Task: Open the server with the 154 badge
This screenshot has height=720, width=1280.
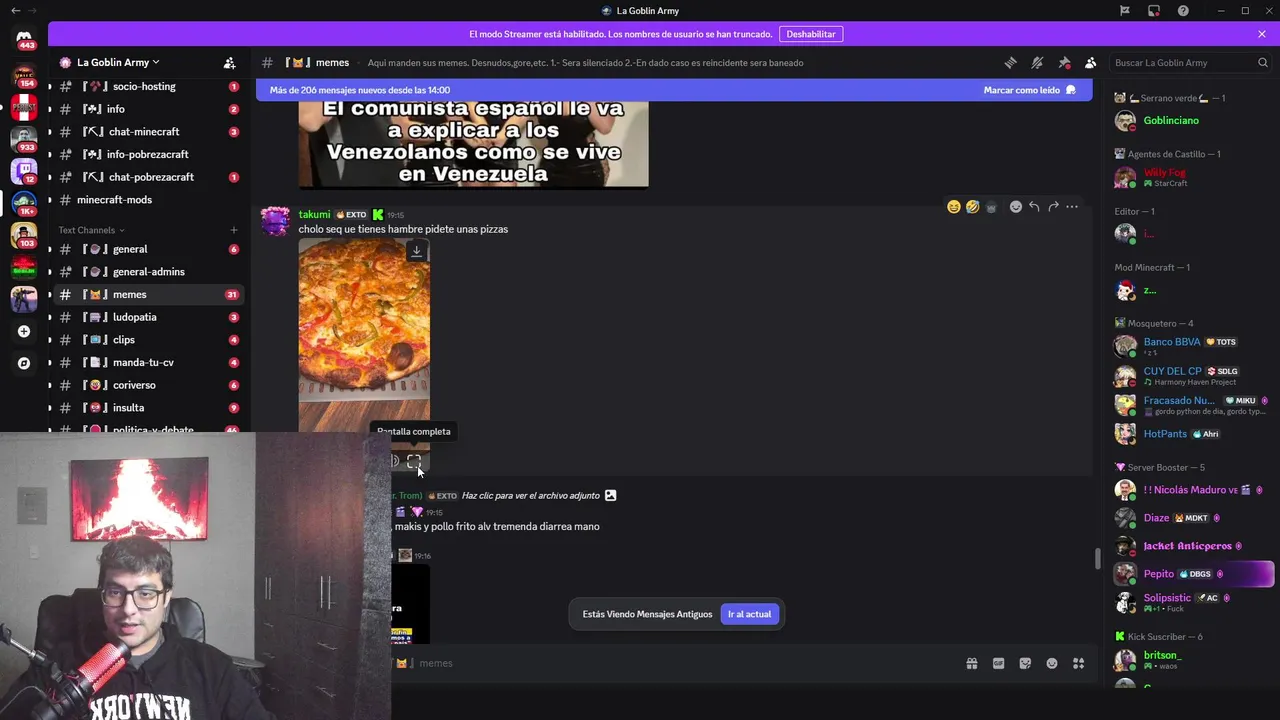Action: point(24,77)
